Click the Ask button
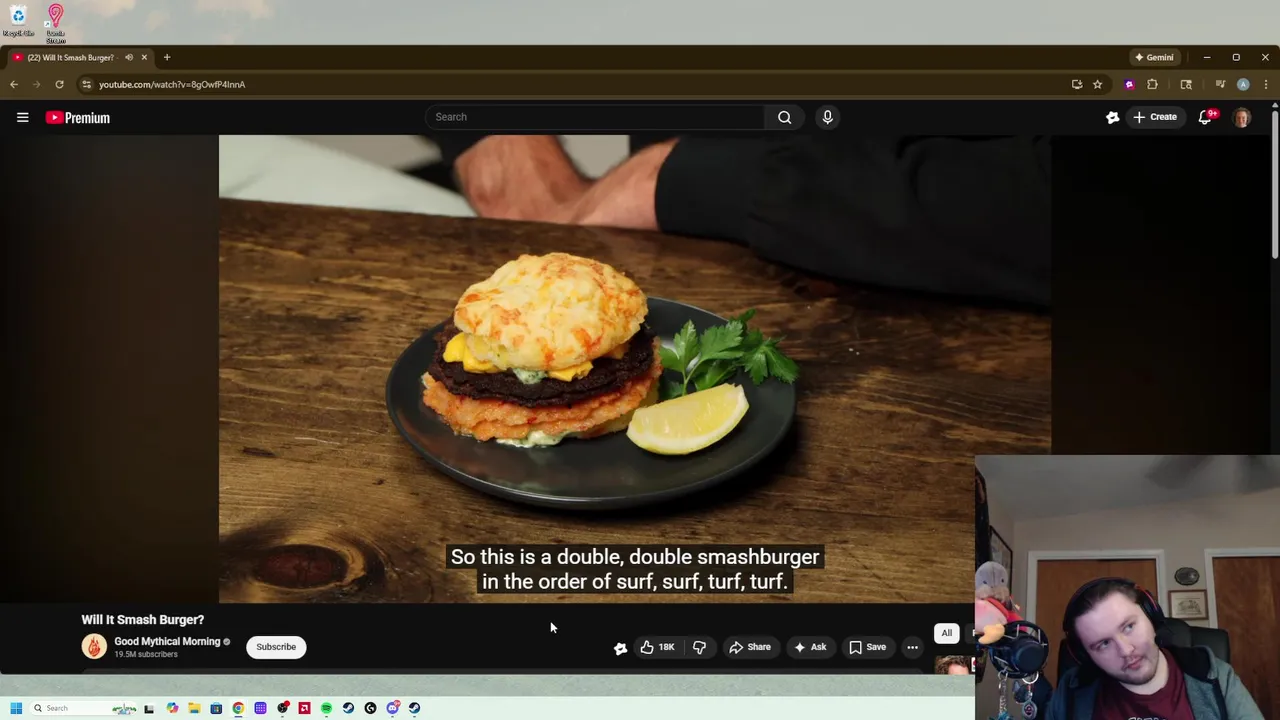The width and height of the screenshot is (1280, 720). coord(810,647)
